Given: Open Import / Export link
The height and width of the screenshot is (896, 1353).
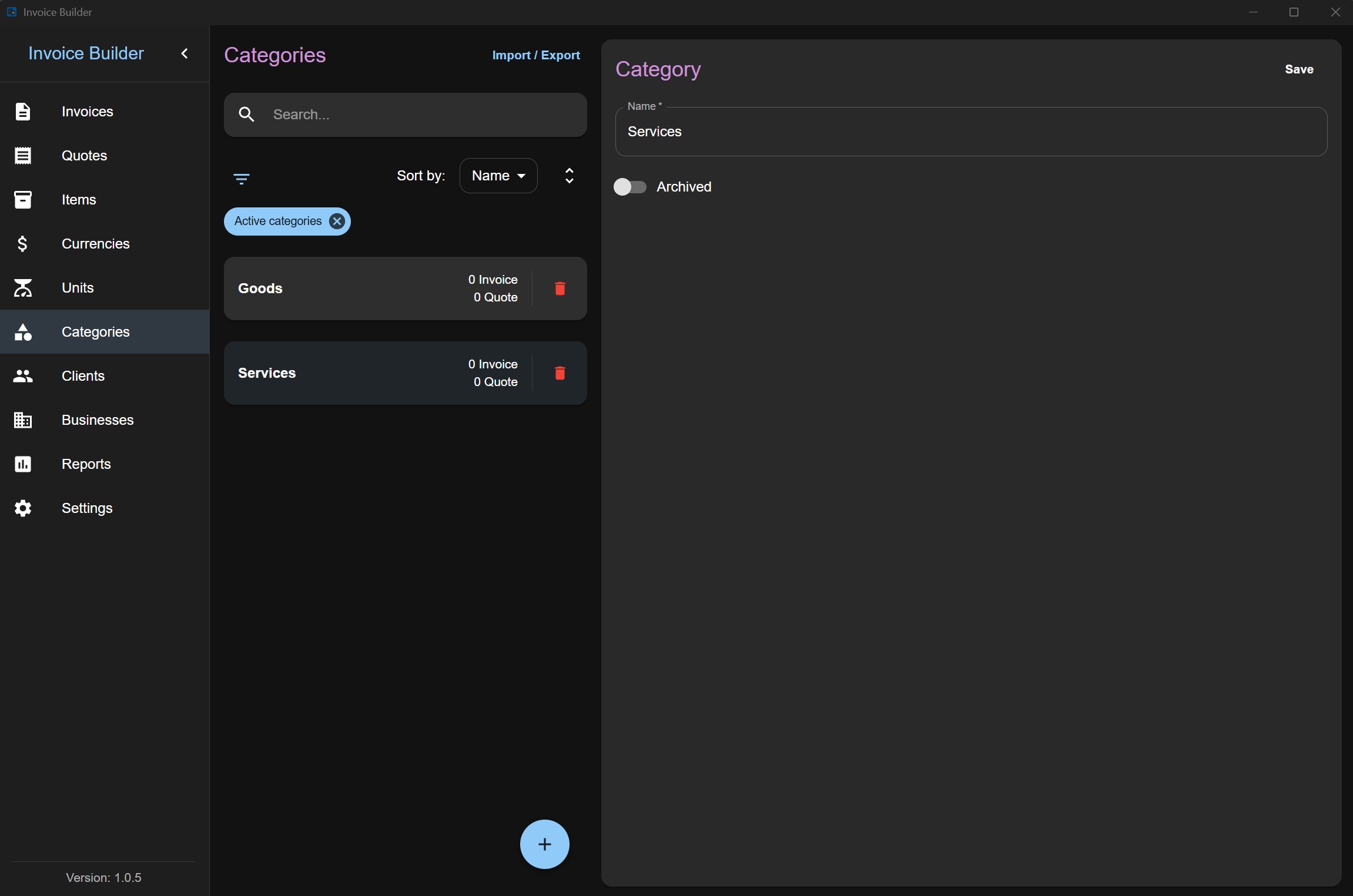Looking at the screenshot, I should pyautogui.click(x=536, y=55).
